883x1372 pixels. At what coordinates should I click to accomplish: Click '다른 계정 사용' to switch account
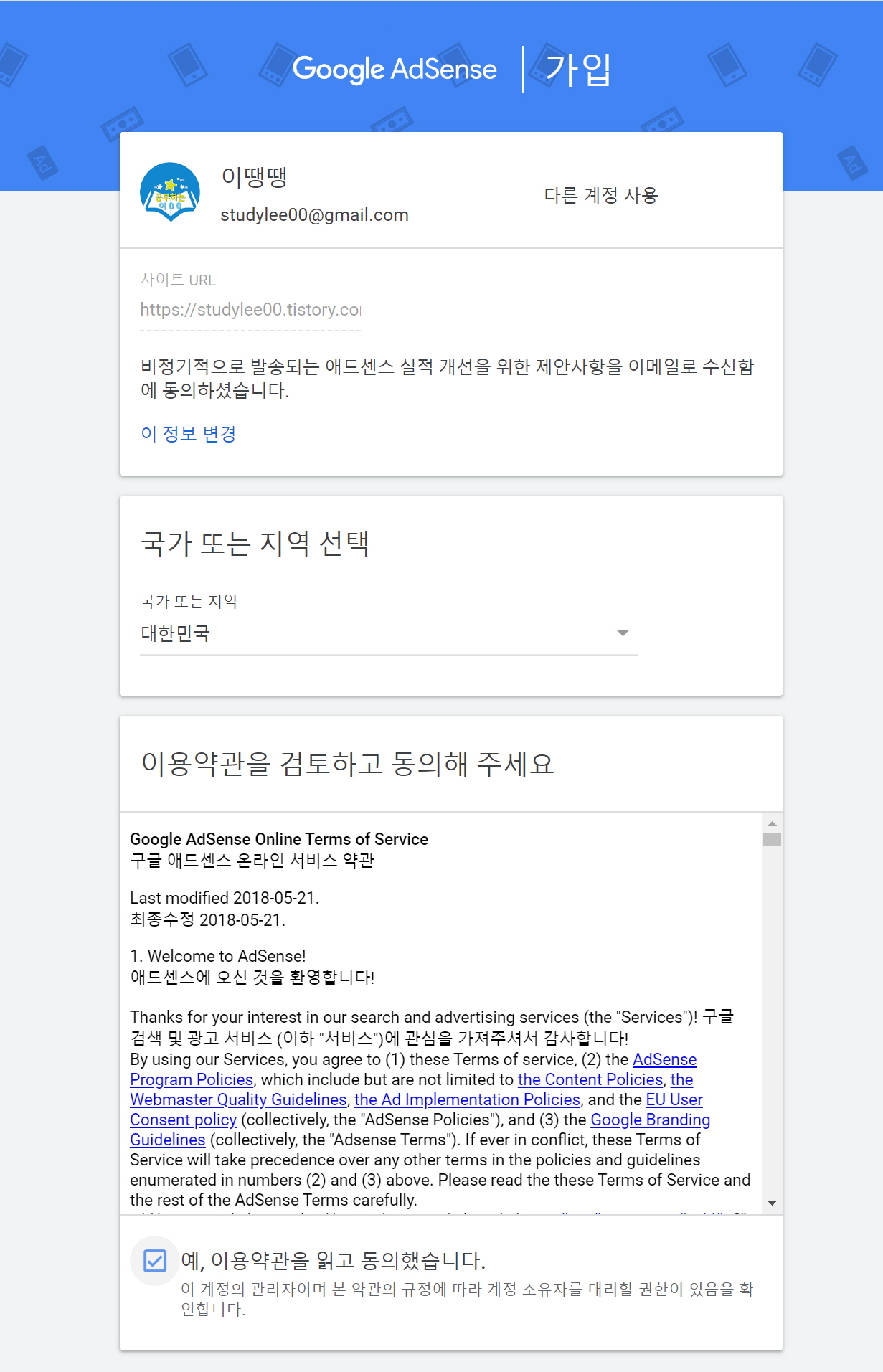coord(600,195)
